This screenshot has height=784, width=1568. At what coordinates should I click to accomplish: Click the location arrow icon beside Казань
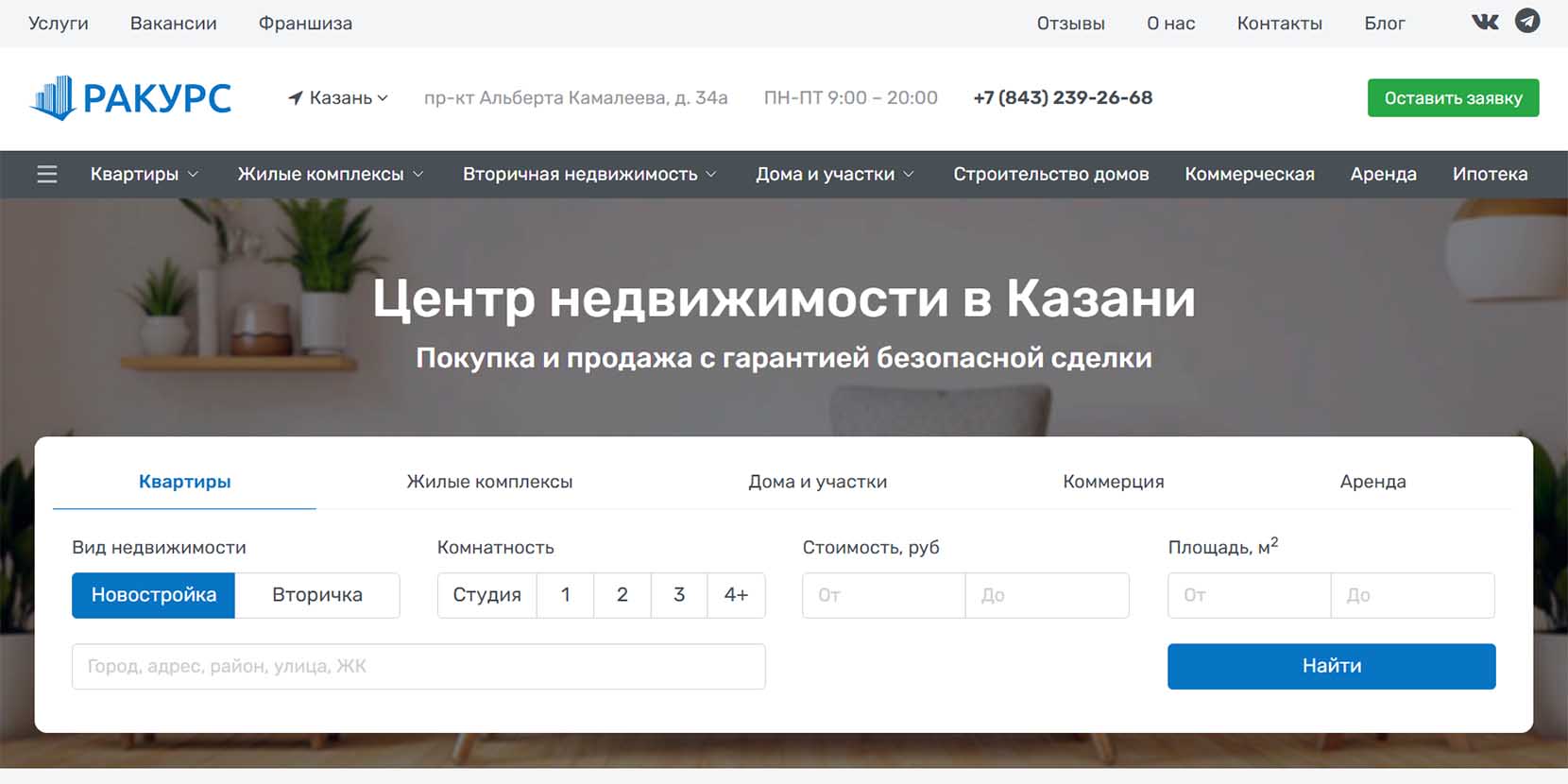pos(296,98)
